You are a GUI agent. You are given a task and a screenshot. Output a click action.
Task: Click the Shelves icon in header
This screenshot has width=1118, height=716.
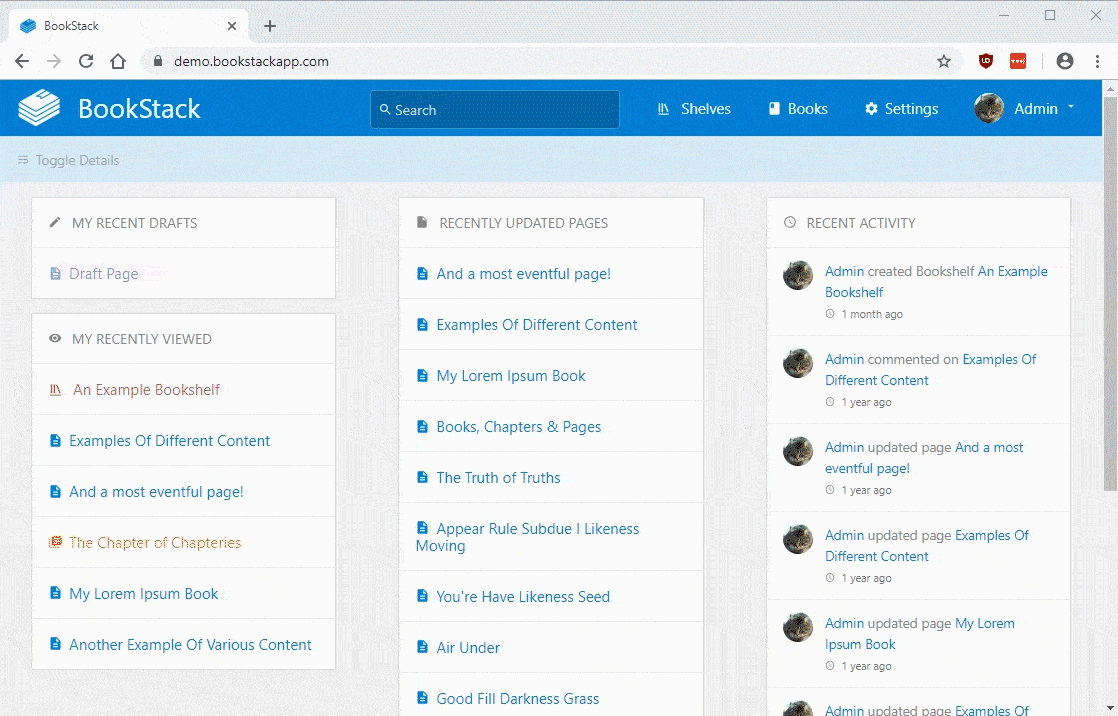point(663,109)
